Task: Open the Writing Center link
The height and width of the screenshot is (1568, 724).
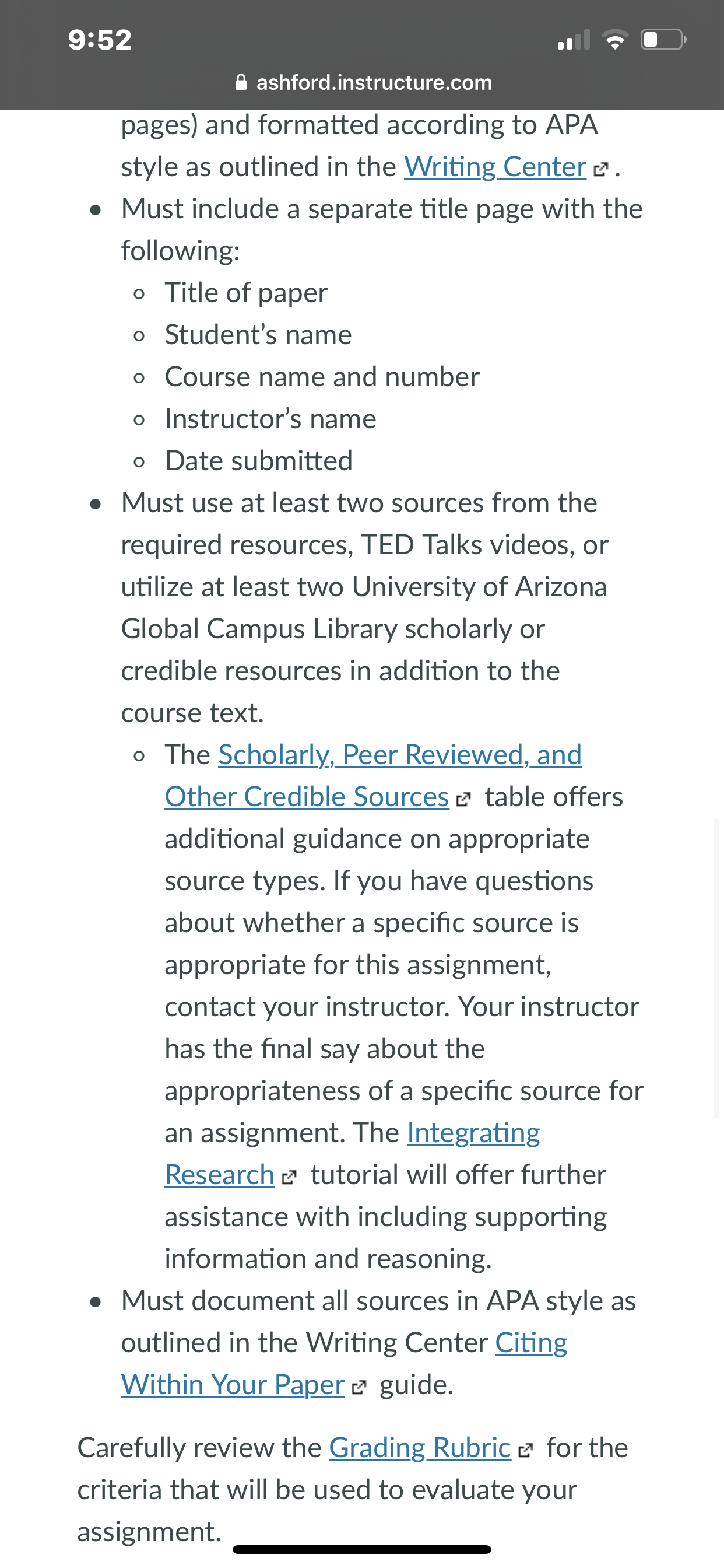Action: [495, 167]
